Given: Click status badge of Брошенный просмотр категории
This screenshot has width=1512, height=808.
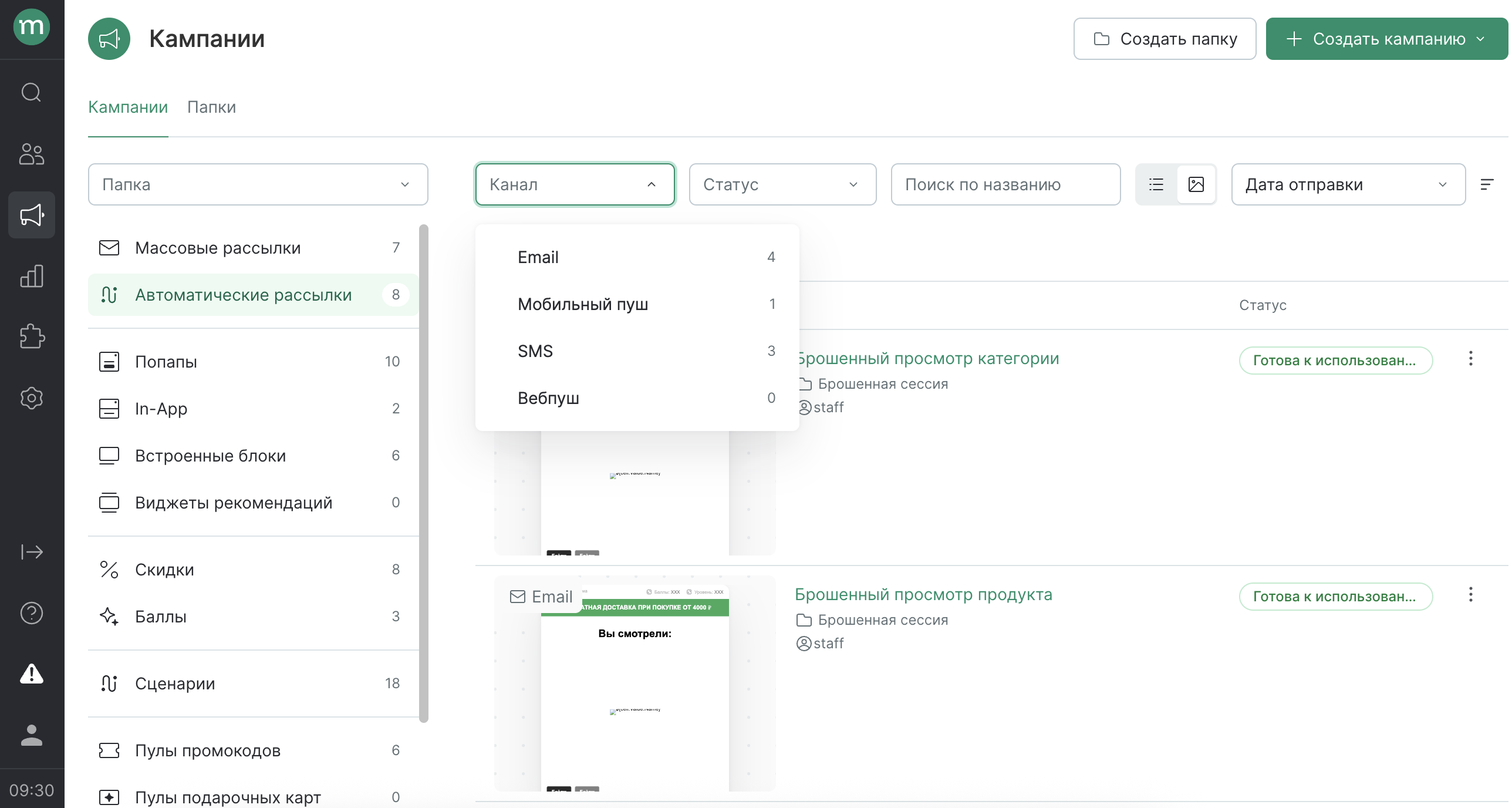Looking at the screenshot, I should click(x=1336, y=361).
